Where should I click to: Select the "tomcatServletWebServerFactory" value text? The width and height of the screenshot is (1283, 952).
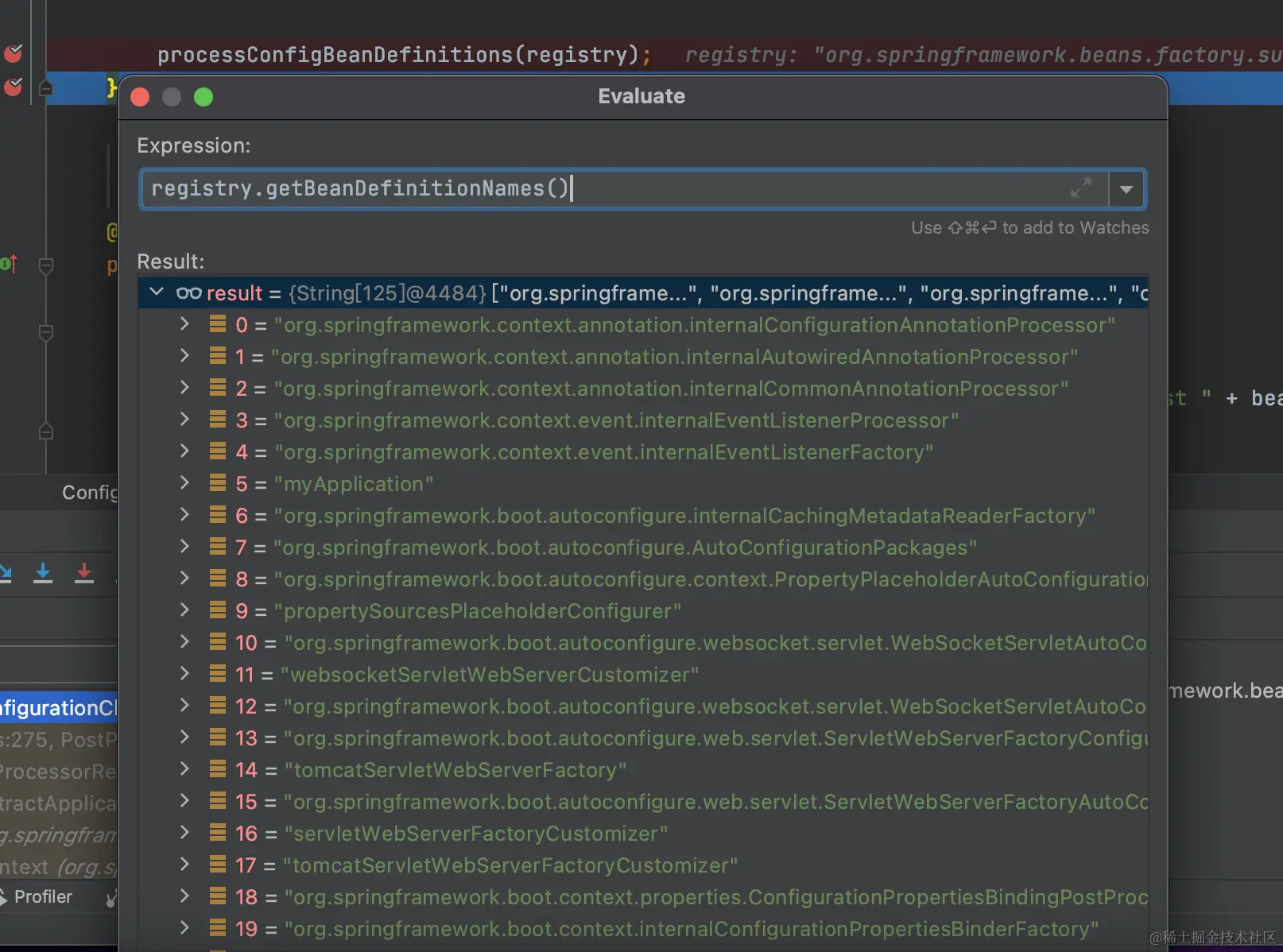click(x=455, y=770)
